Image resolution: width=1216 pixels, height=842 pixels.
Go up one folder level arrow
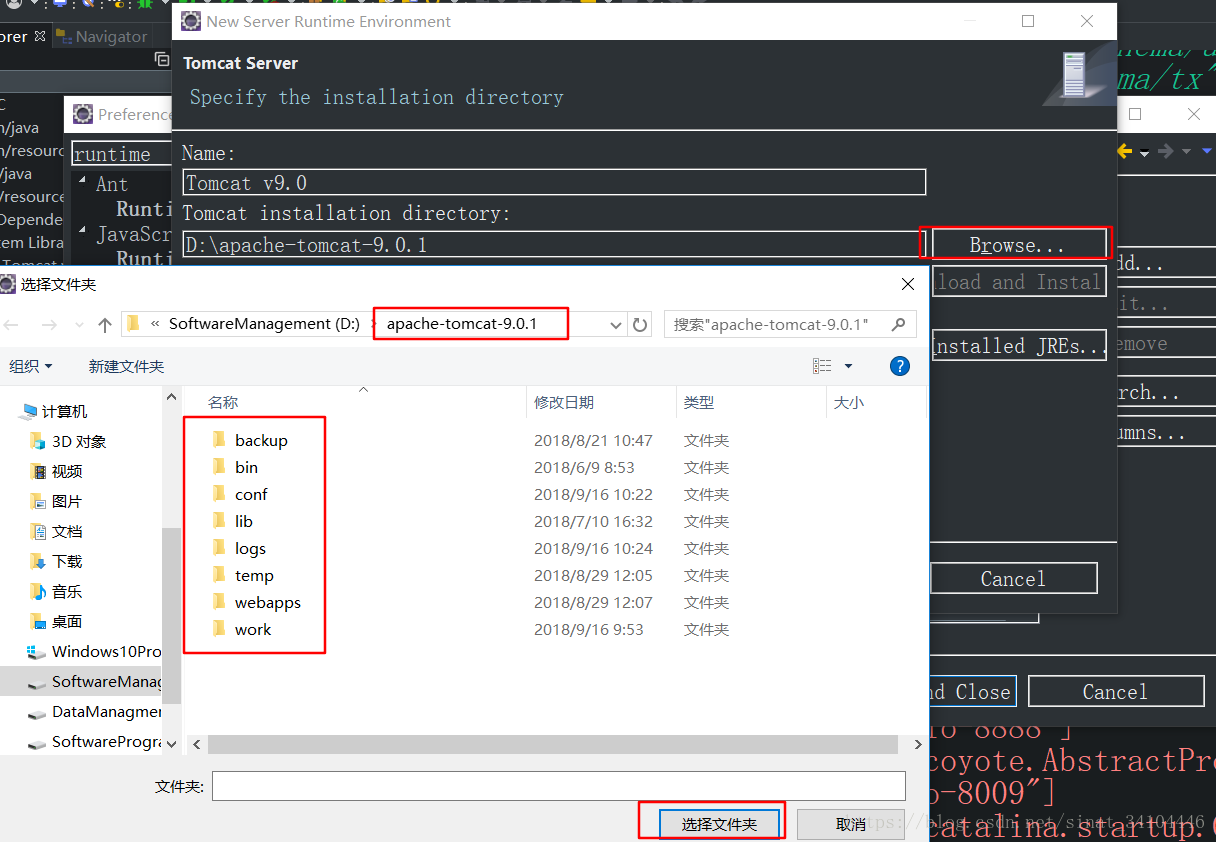tap(105, 324)
